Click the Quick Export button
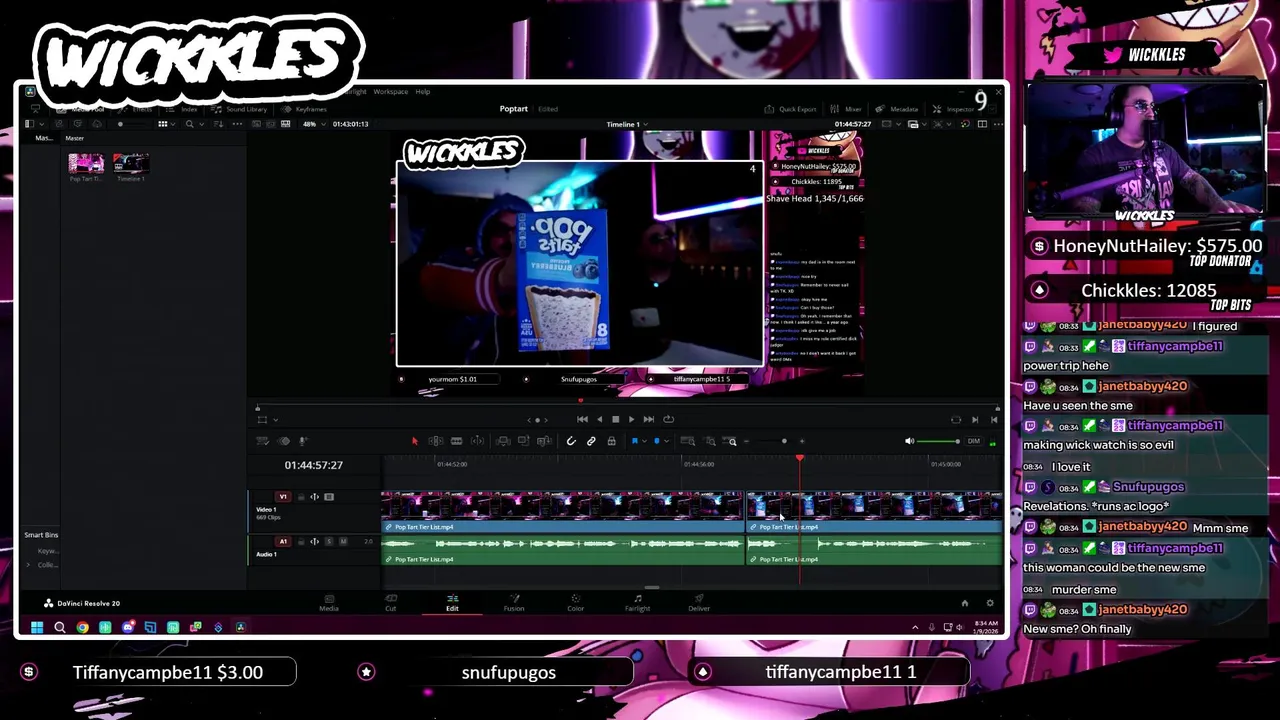 (x=791, y=109)
